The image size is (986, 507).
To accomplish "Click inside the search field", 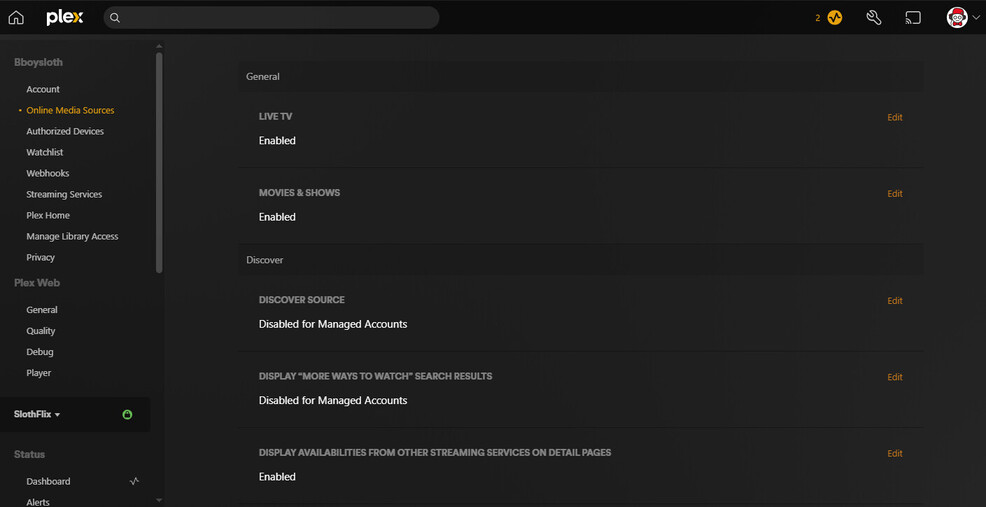I will coord(271,18).
